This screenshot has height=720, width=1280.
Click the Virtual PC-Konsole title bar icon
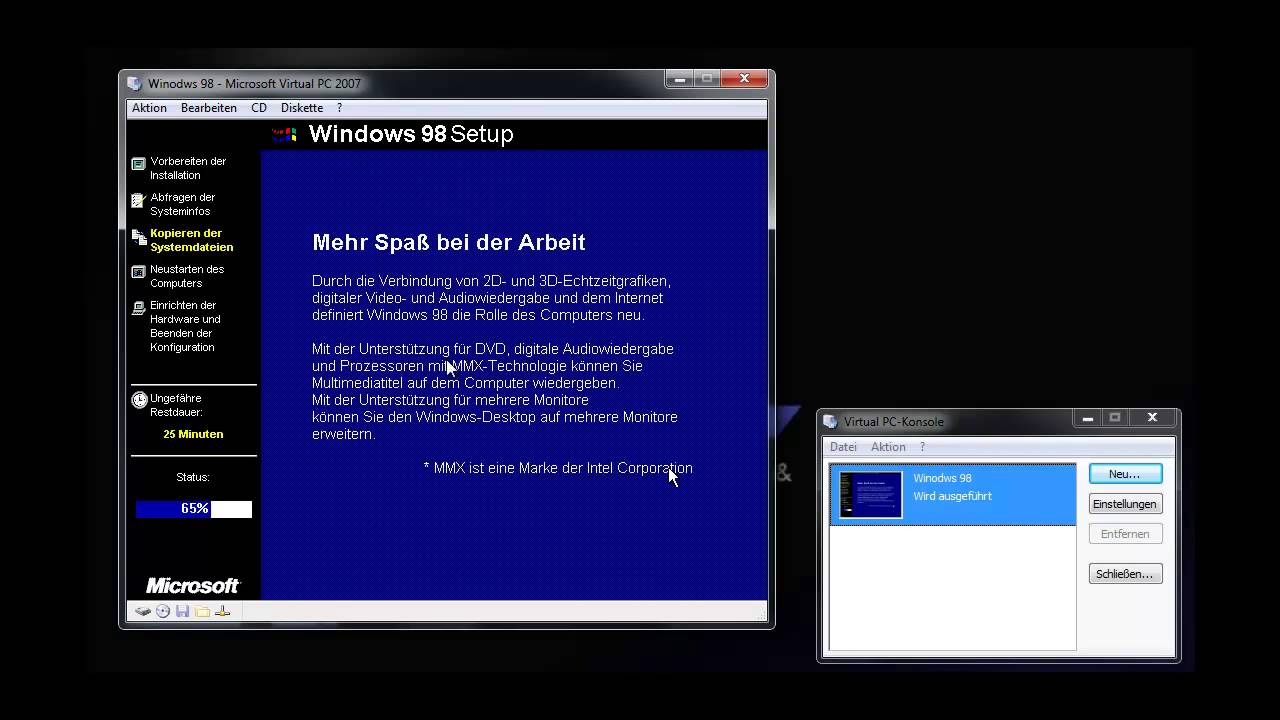point(831,422)
